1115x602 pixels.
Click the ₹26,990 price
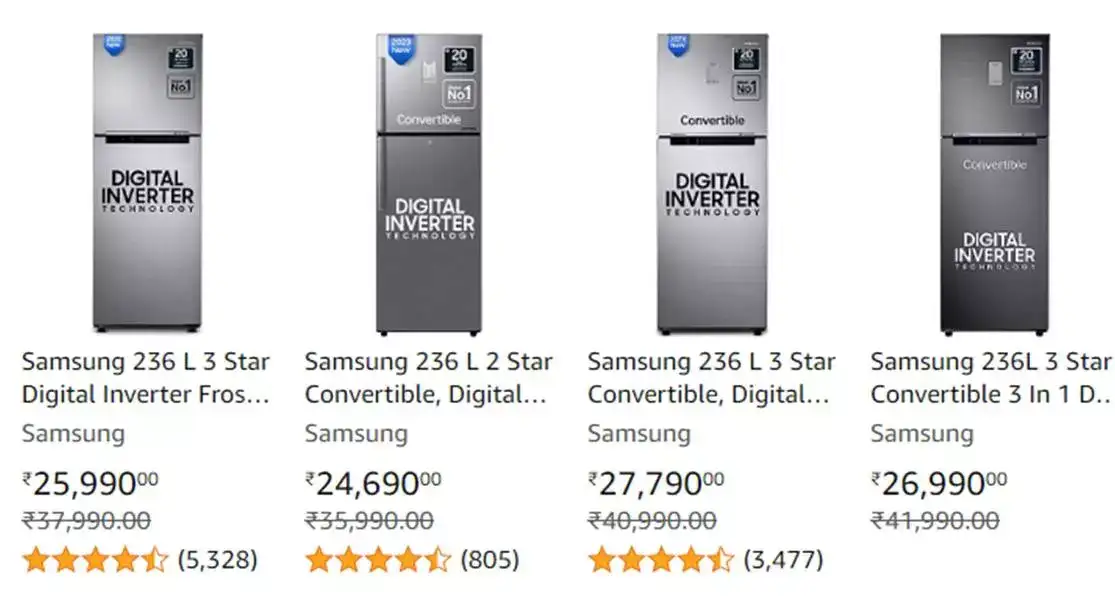point(939,484)
